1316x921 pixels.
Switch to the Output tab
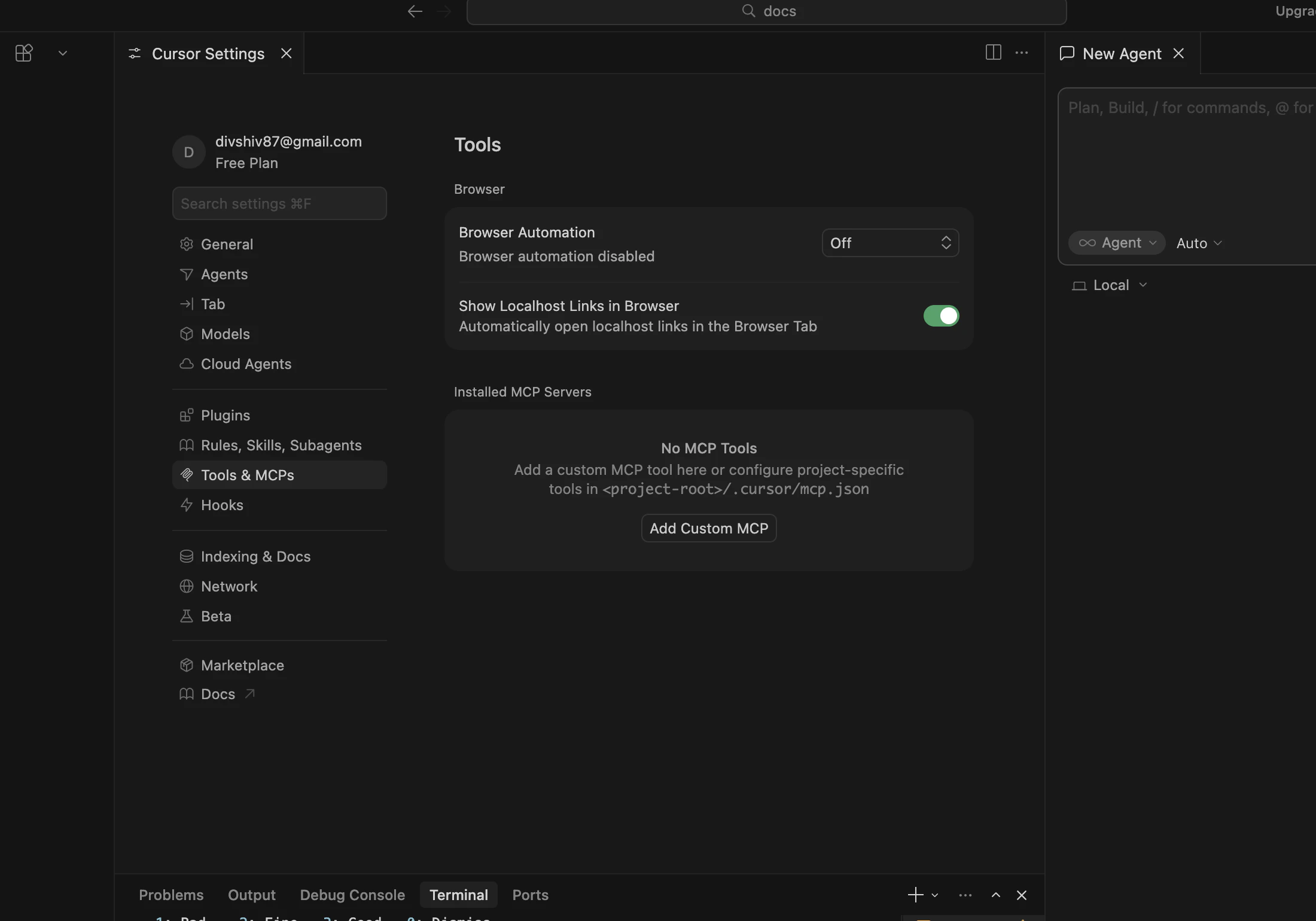click(251, 895)
